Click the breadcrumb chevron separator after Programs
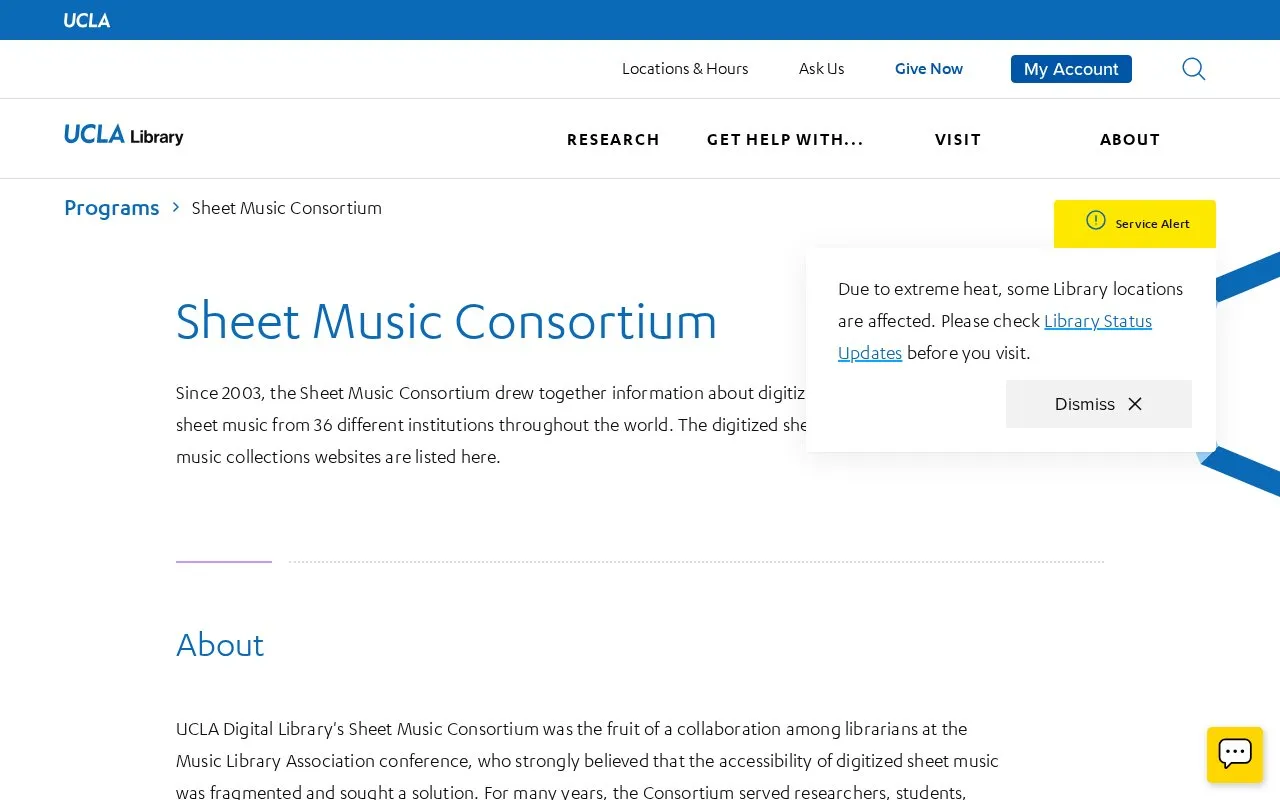The height and width of the screenshot is (800, 1280). (176, 207)
